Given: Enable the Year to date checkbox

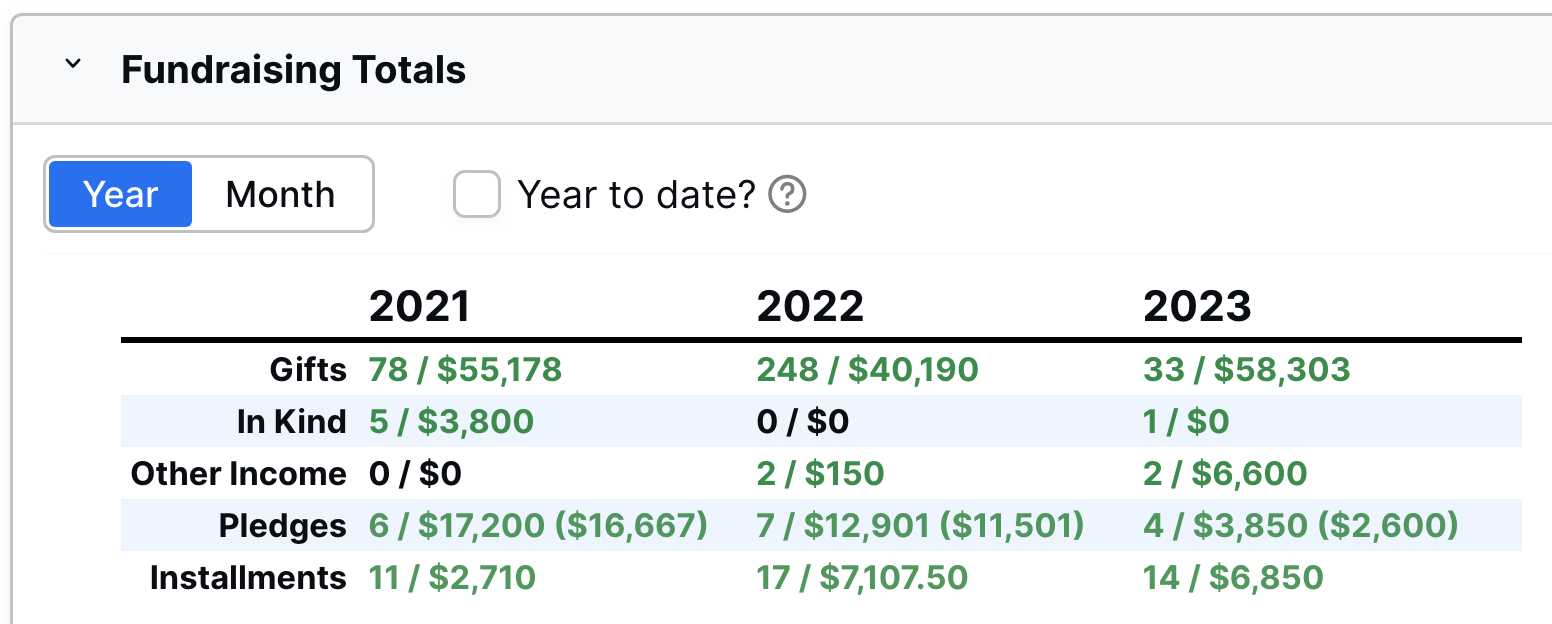Looking at the screenshot, I should [477, 194].
